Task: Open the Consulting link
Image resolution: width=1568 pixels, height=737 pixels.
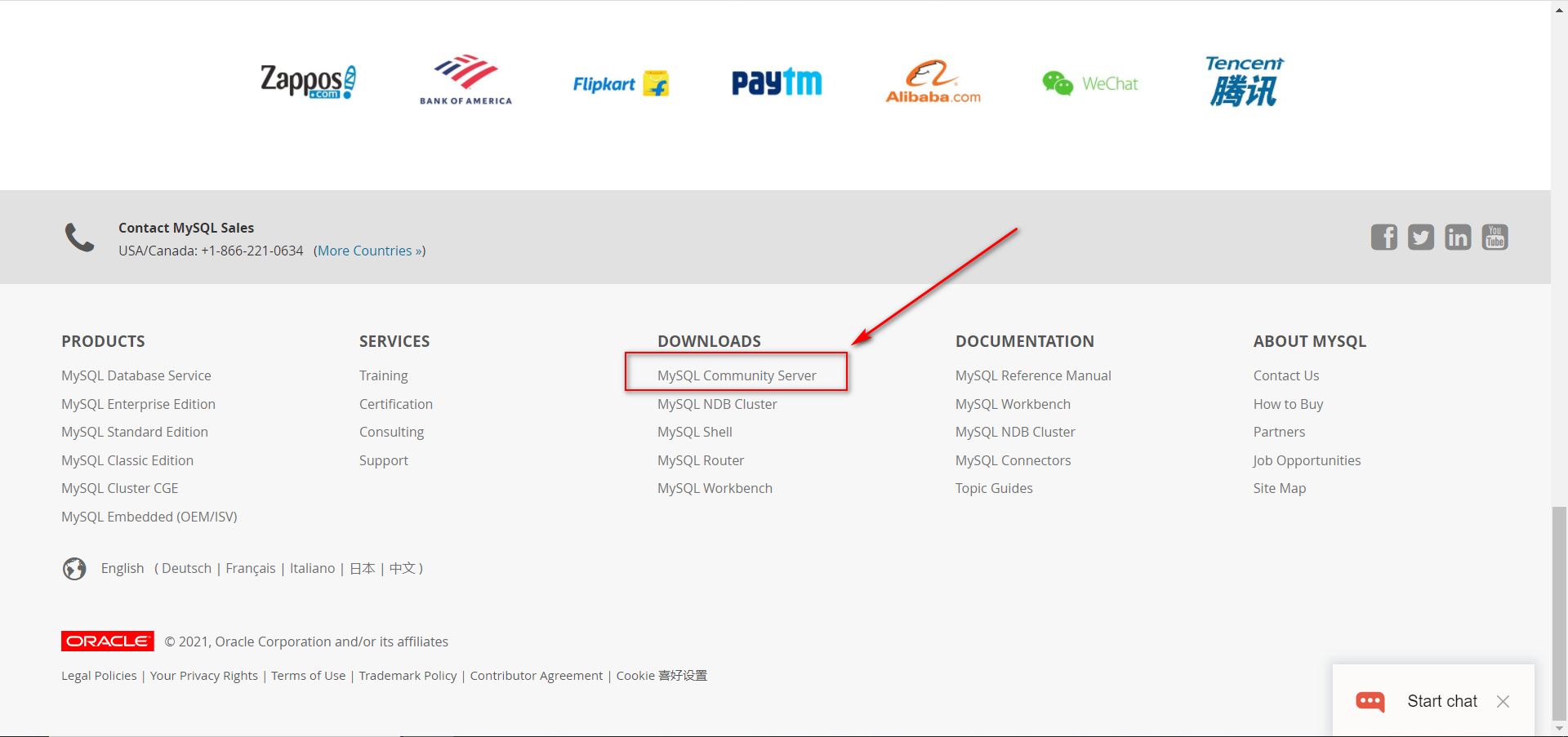Action: pos(391,432)
